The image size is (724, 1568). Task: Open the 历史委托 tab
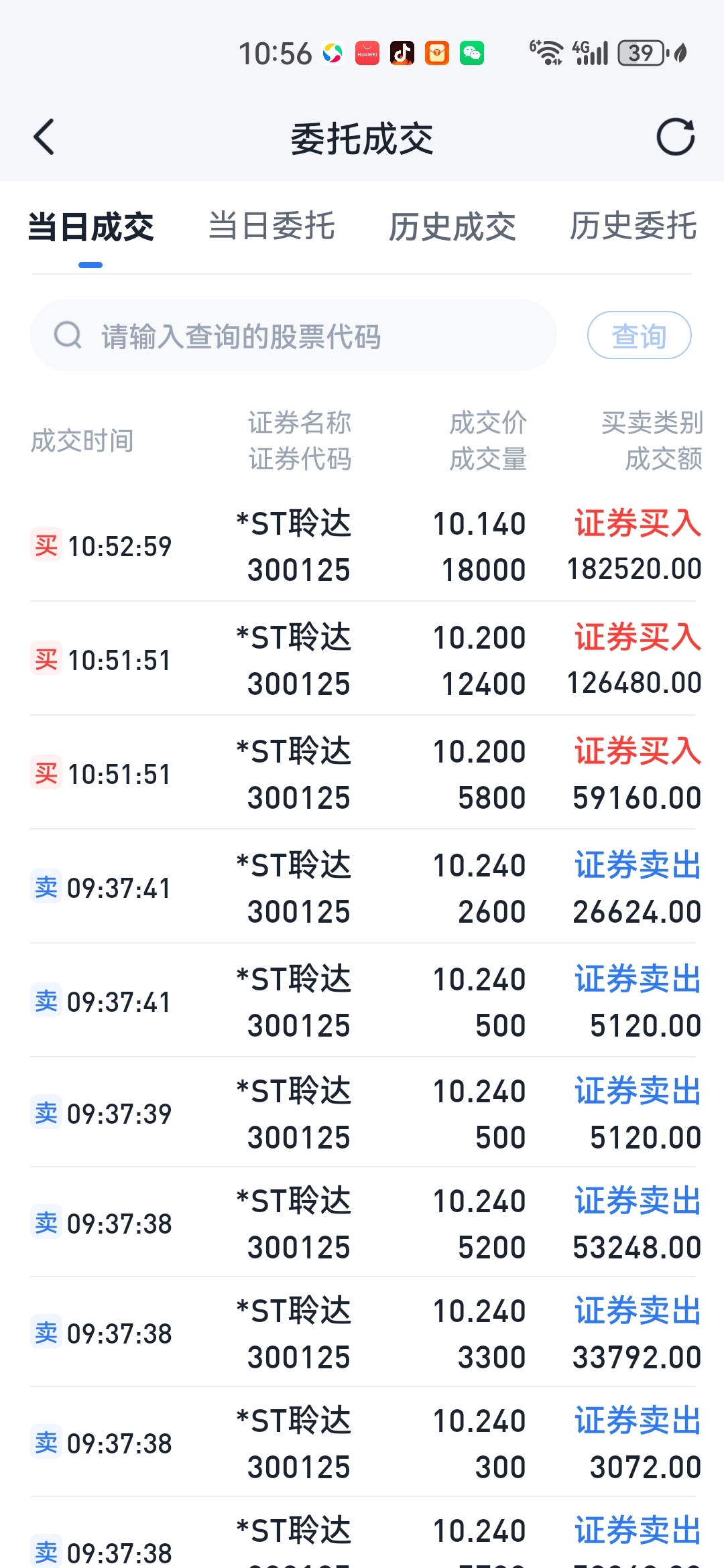(x=633, y=226)
